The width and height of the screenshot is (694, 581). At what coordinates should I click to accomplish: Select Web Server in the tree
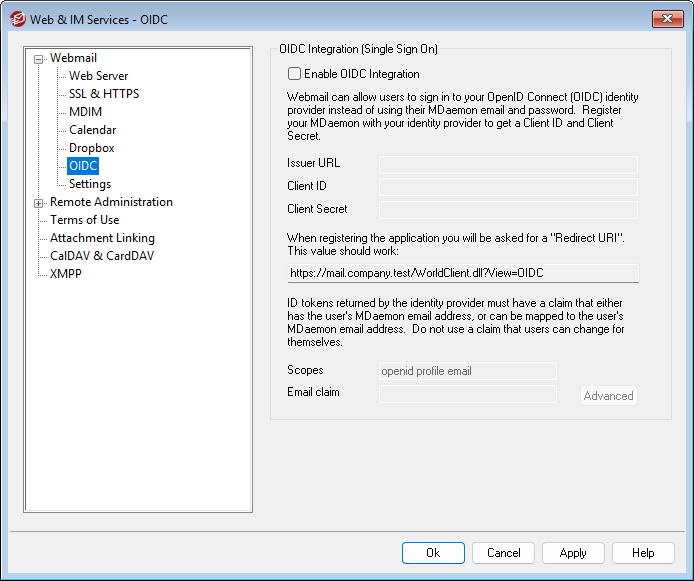(x=98, y=76)
